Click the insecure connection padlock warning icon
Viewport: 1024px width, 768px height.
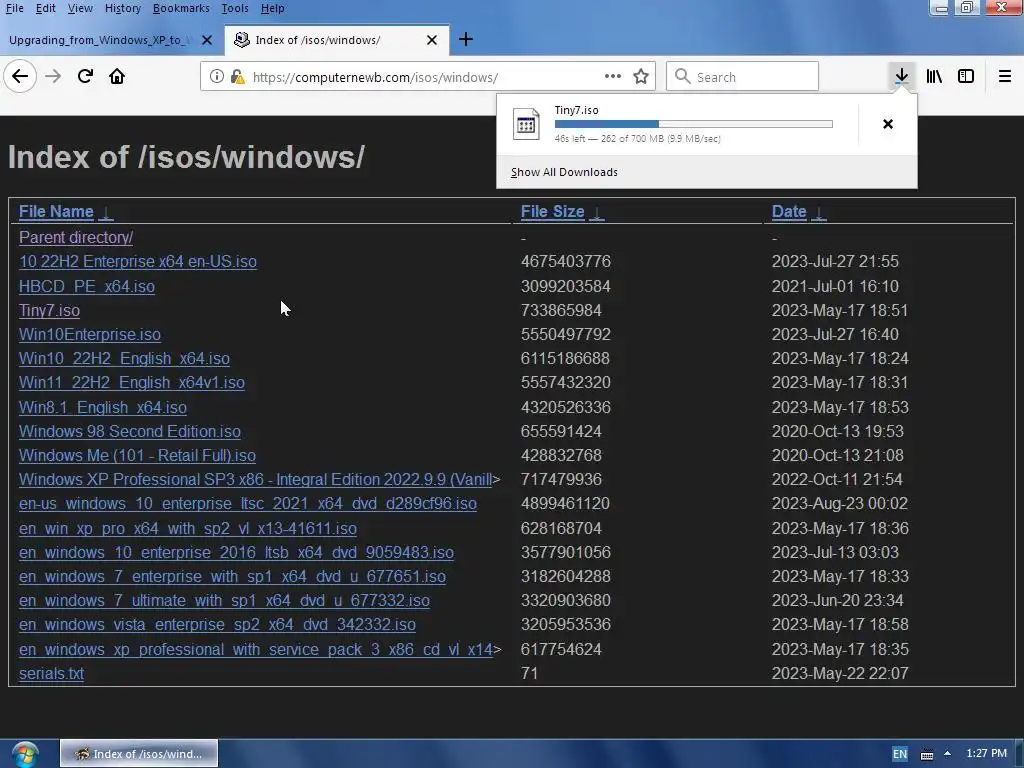(238, 77)
